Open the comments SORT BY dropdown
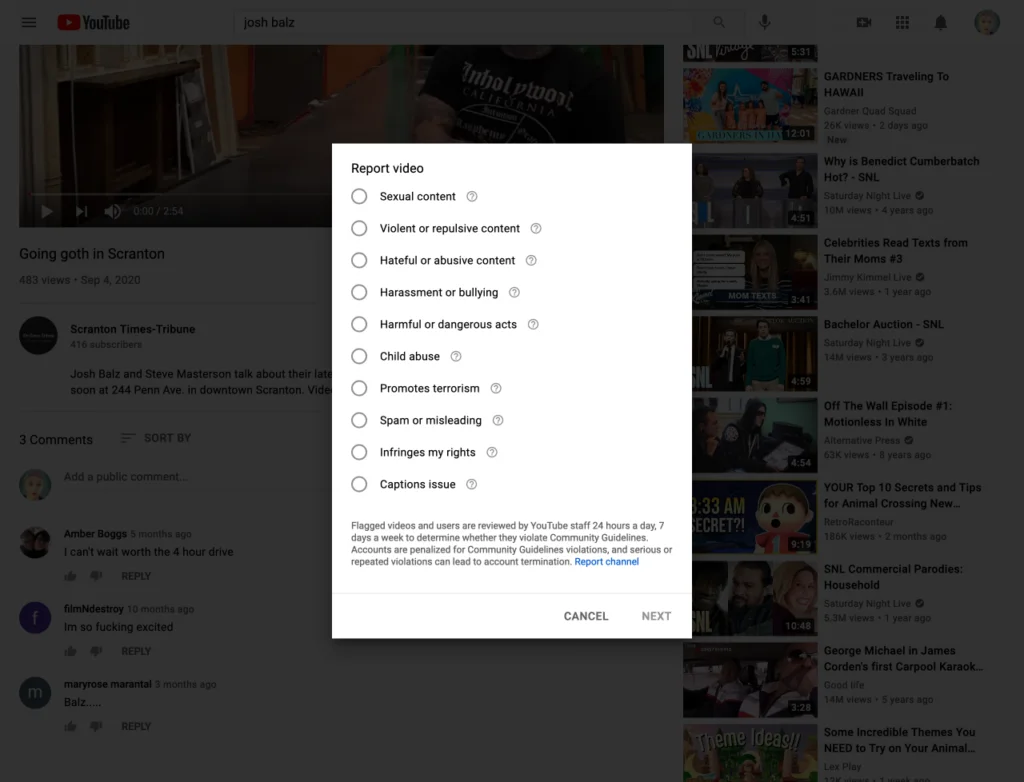The height and width of the screenshot is (782, 1024). coord(156,438)
